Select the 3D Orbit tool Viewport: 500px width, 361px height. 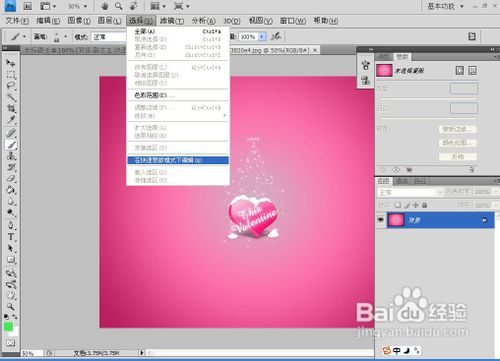[11, 284]
